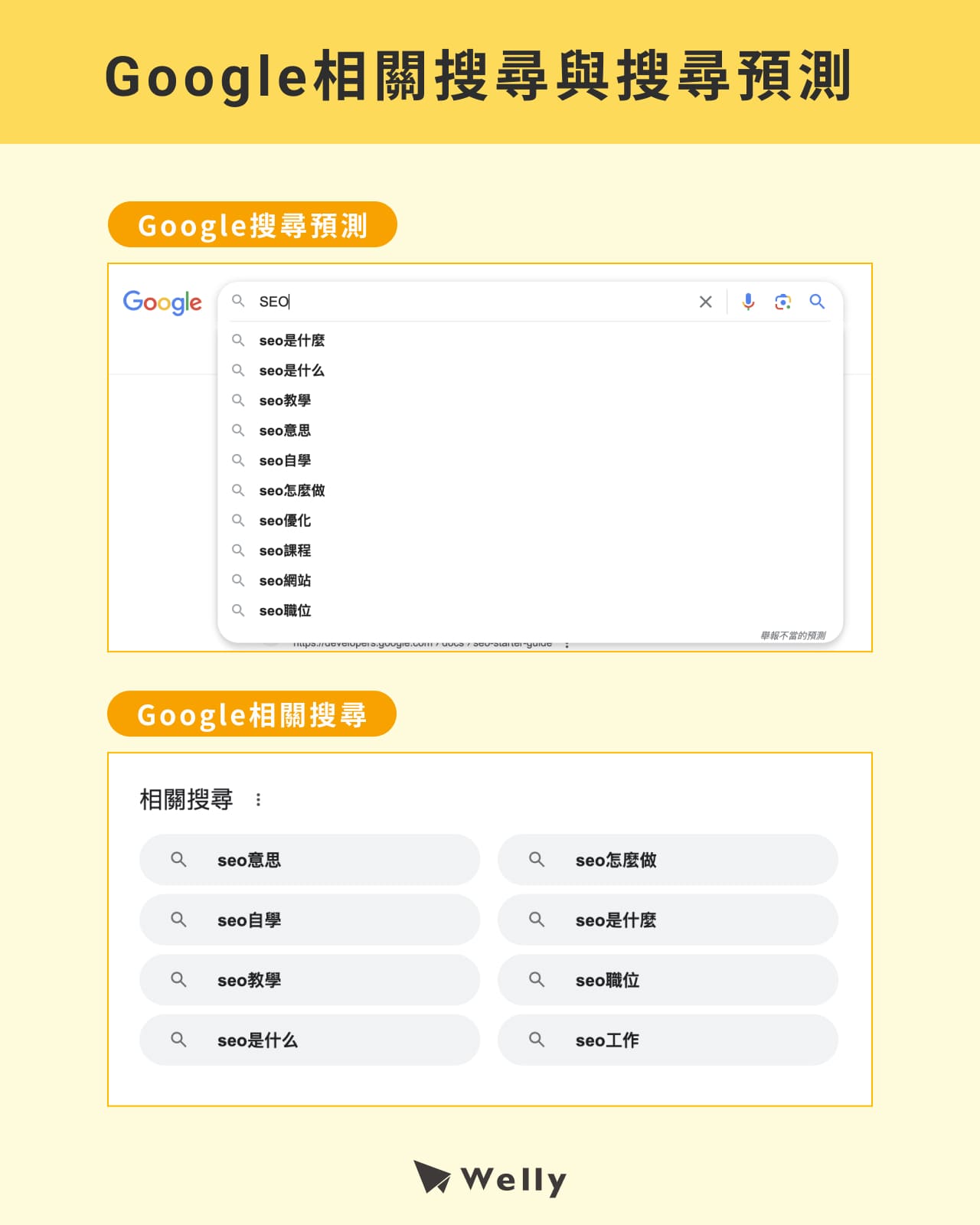Select suggestion 'seo是什麼'
This screenshot has width=980, height=1225.
click(530, 340)
